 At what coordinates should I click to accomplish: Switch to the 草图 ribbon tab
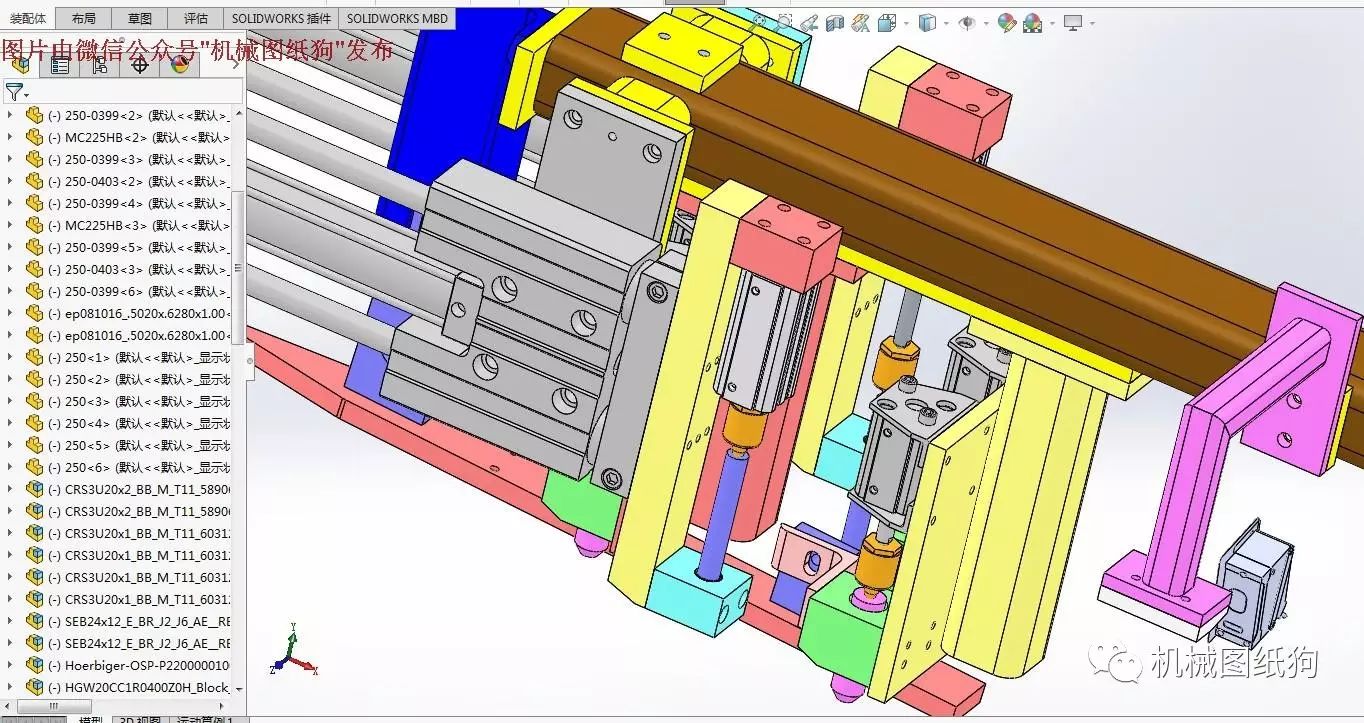tap(140, 18)
